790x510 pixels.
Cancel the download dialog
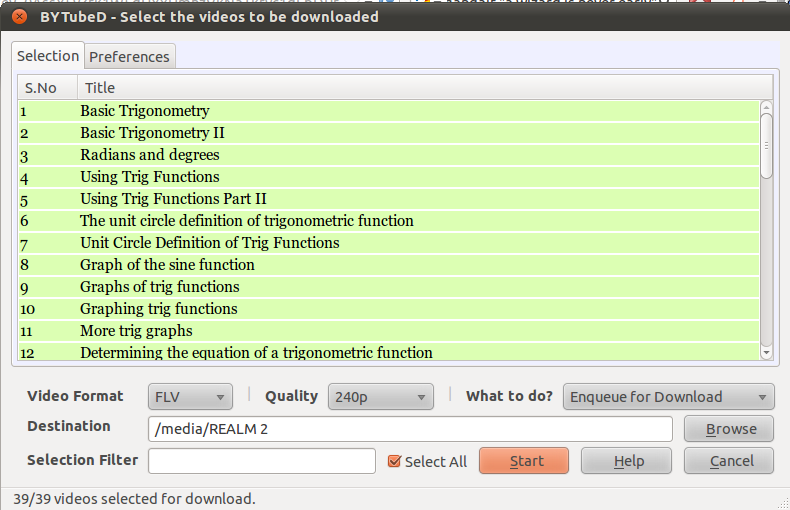pyautogui.click(x=729, y=461)
